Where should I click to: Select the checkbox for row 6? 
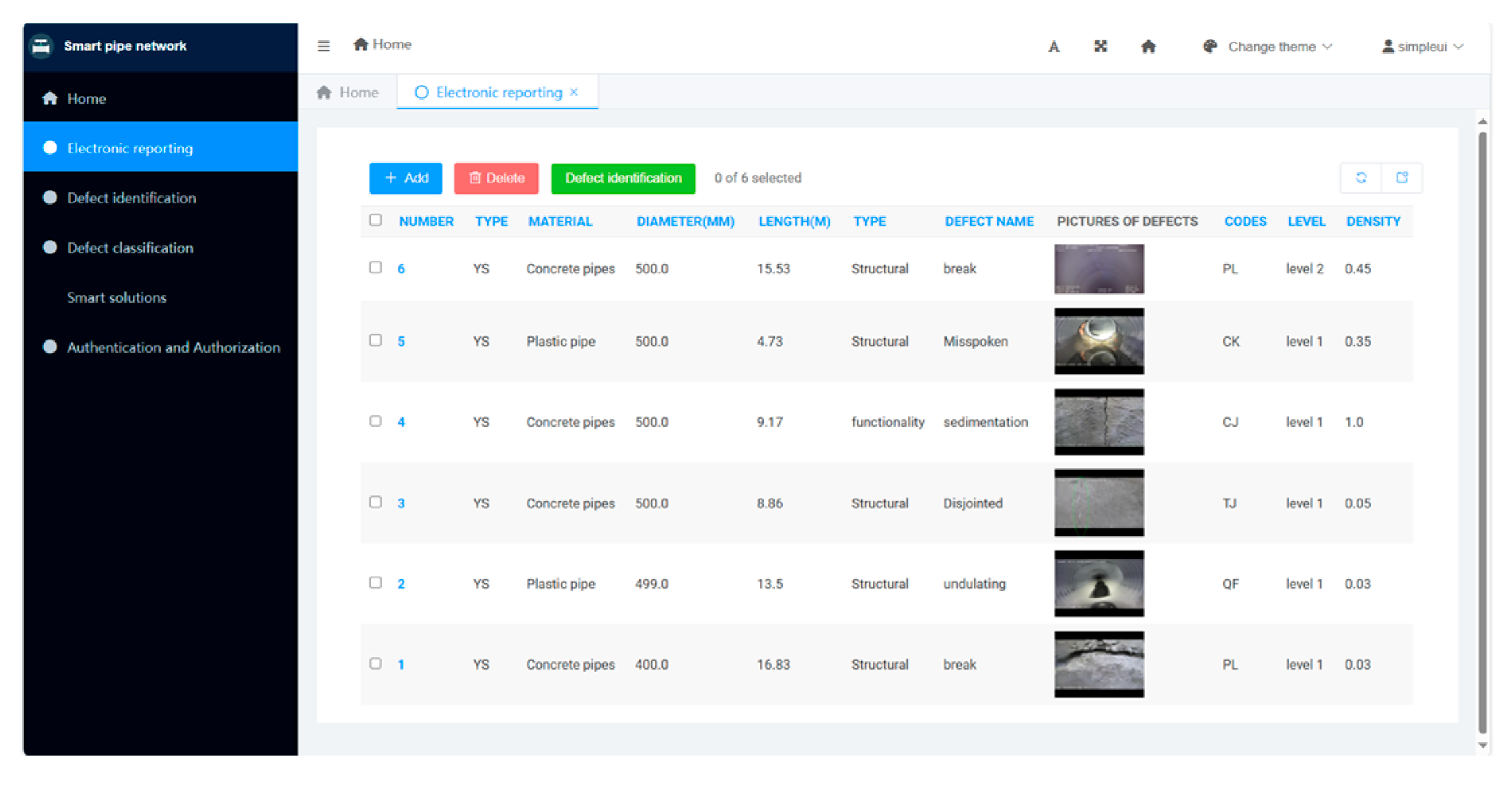[375, 268]
